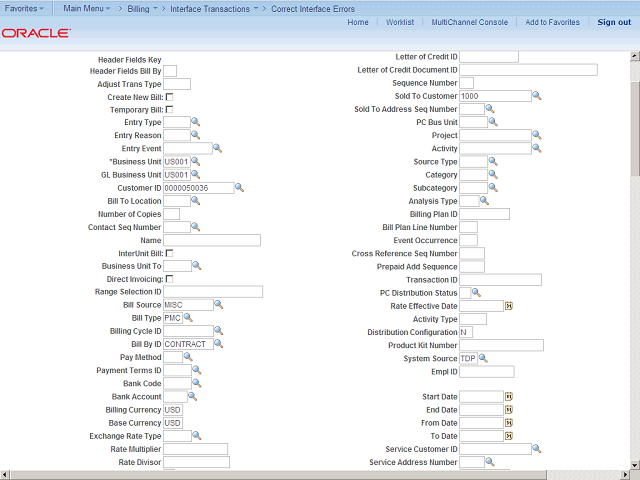The image size is (640, 480).
Task: Look up Sold To Address Seq Number
Action: [490, 109]
